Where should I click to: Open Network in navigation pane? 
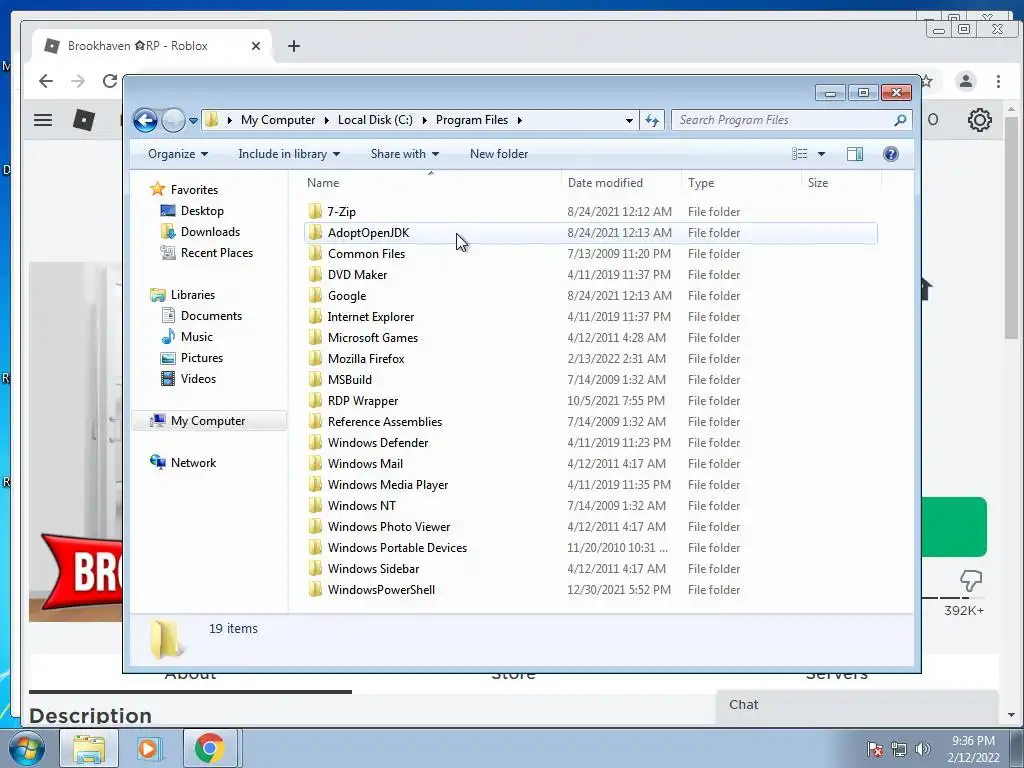tap(193, 463)
